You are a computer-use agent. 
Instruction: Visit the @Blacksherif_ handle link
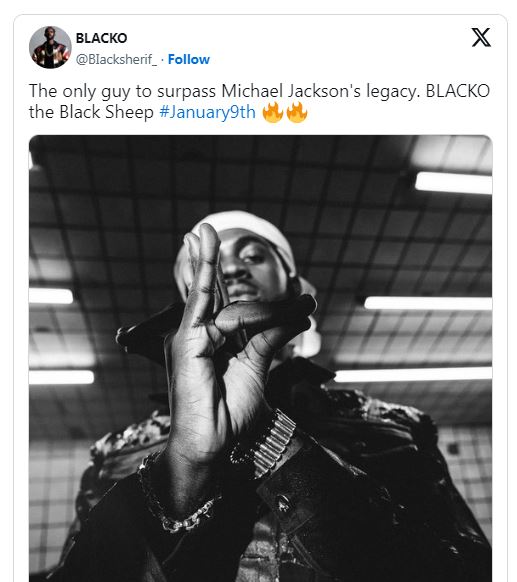click(x=117, y=59)
